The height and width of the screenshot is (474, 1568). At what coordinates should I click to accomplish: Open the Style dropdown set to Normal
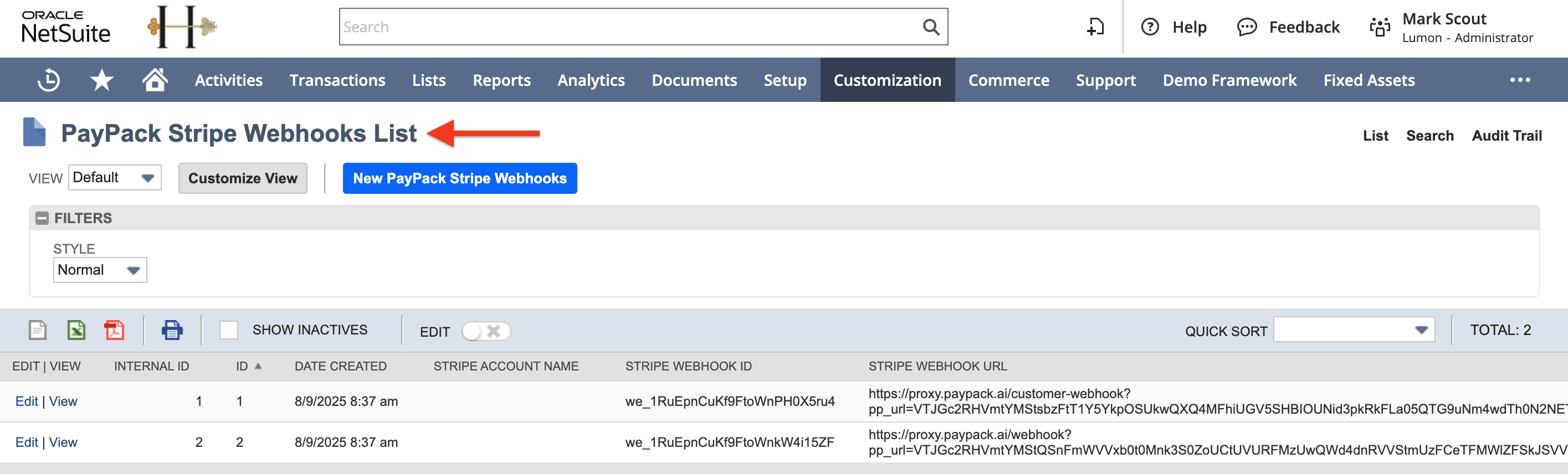click(x=100, y=270)
